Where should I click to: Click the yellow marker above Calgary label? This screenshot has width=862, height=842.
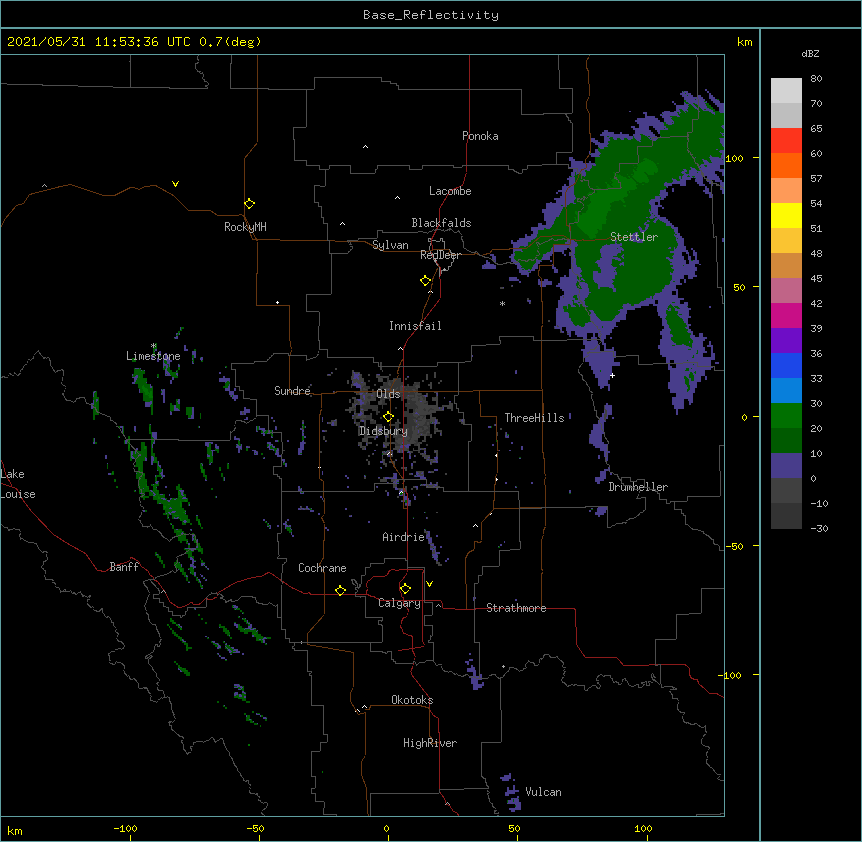(406, 589)
